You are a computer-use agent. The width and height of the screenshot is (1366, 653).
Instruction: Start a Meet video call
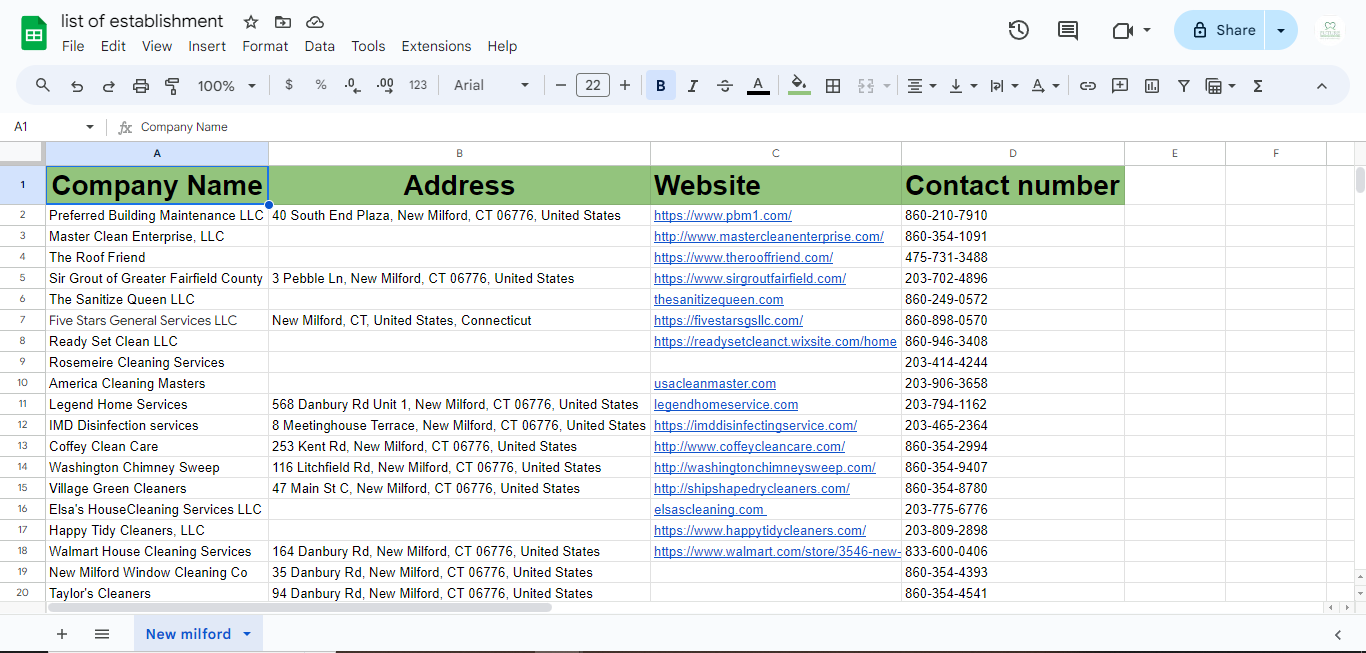pos(1122,30)
